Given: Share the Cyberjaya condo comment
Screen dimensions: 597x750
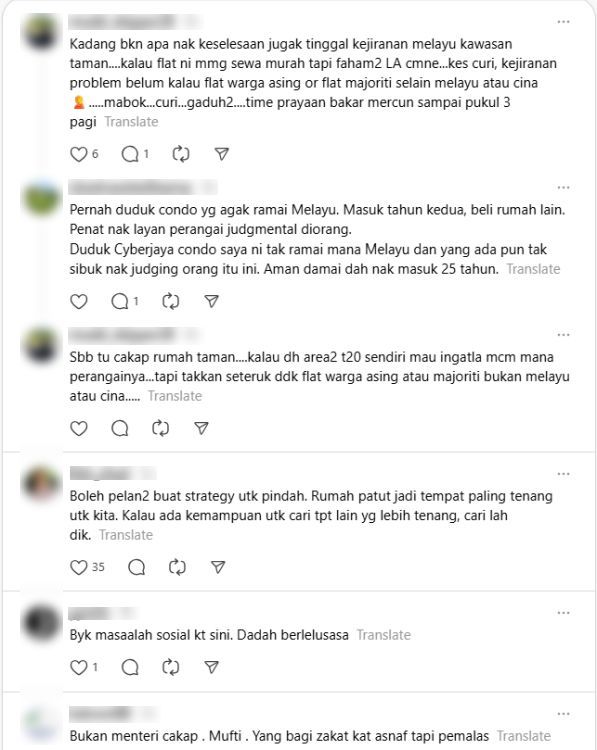Looking at the screenshot, I should click(x=211, y=301).
